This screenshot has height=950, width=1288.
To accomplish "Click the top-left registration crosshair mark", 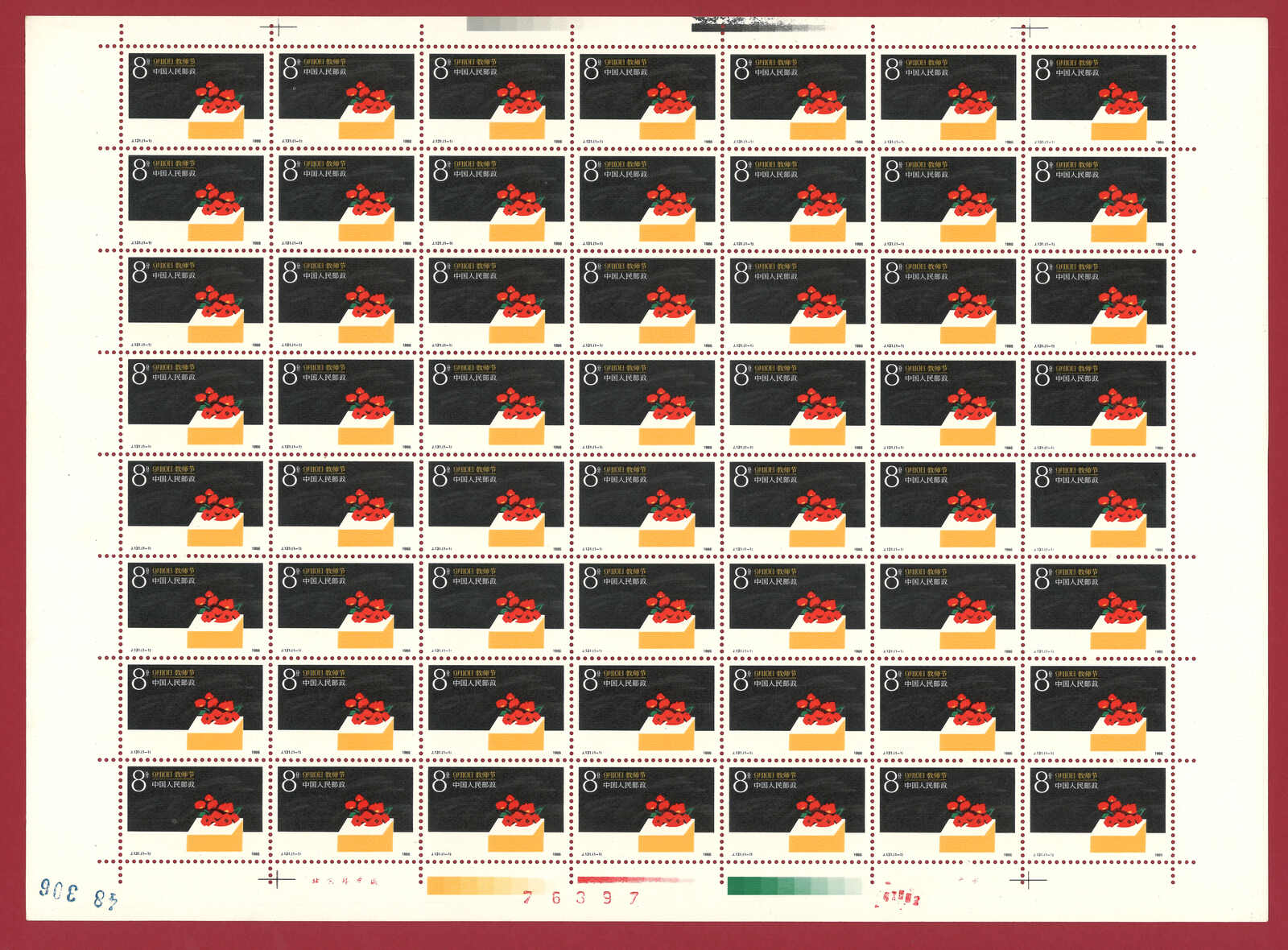I will (272, 27).
